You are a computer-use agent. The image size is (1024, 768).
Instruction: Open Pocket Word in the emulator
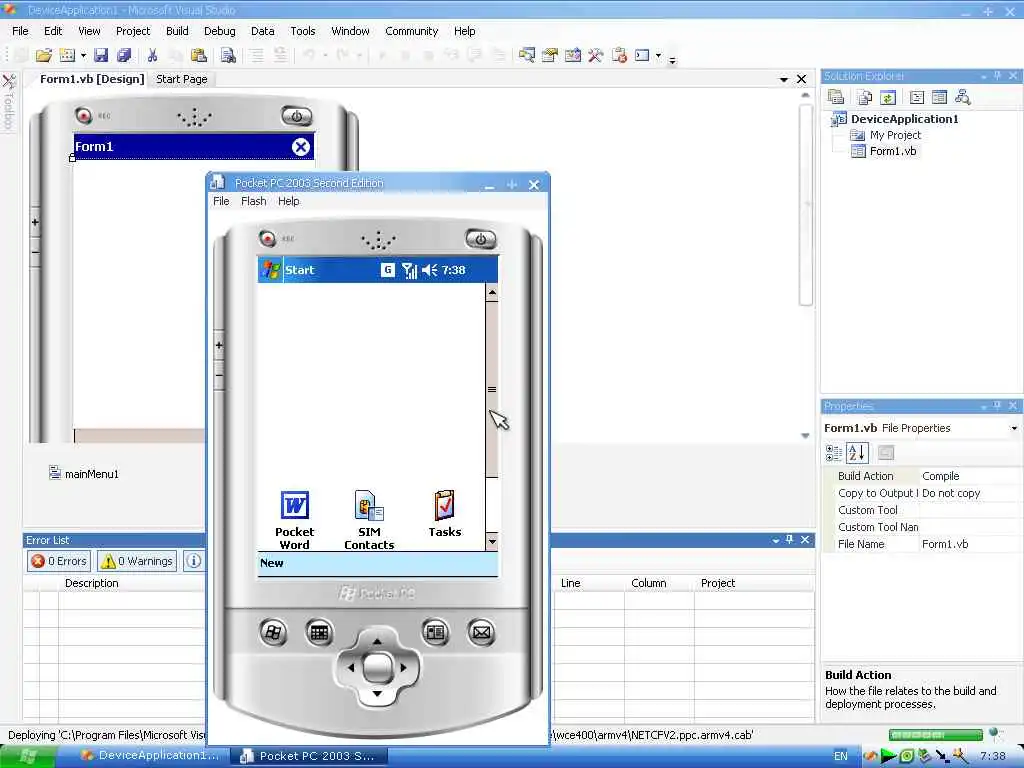pyautogui.click(x=295, y=520)
